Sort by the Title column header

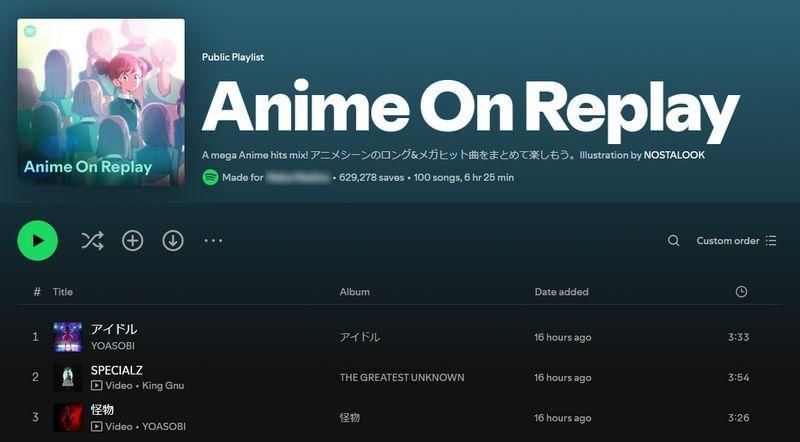click(x=63, y=292)
